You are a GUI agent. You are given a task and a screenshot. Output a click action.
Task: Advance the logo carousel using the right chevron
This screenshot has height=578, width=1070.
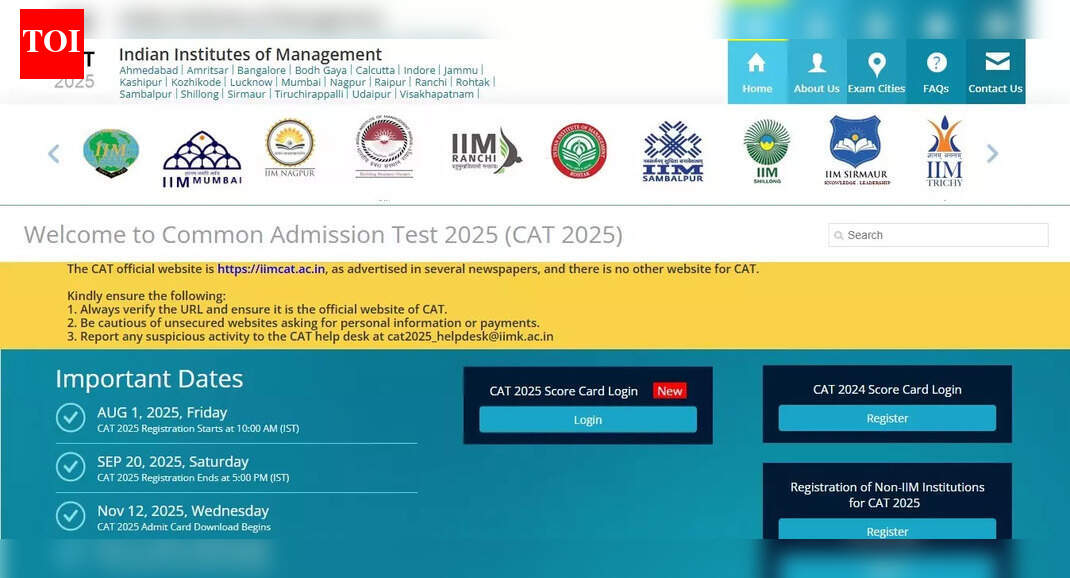(992, 153)
